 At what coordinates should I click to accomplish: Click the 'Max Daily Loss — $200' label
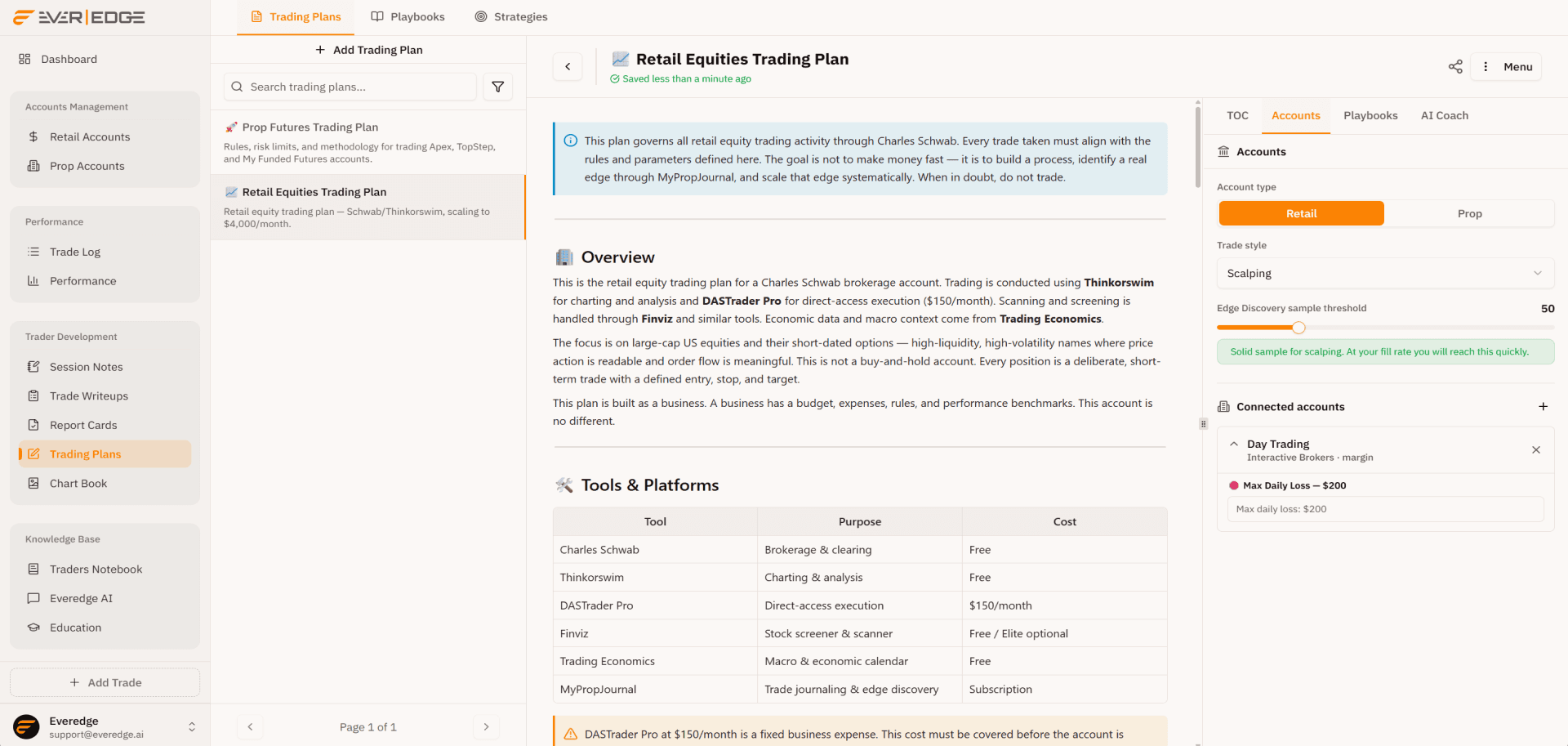[1294, 485]
